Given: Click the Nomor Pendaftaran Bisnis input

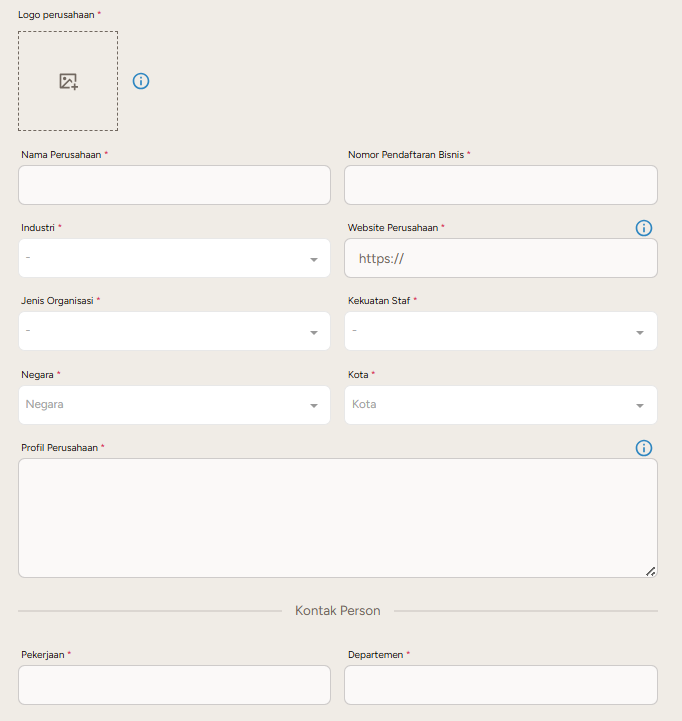Looking at the screenshot, I should pyautogui.click(x=500, y=185).
